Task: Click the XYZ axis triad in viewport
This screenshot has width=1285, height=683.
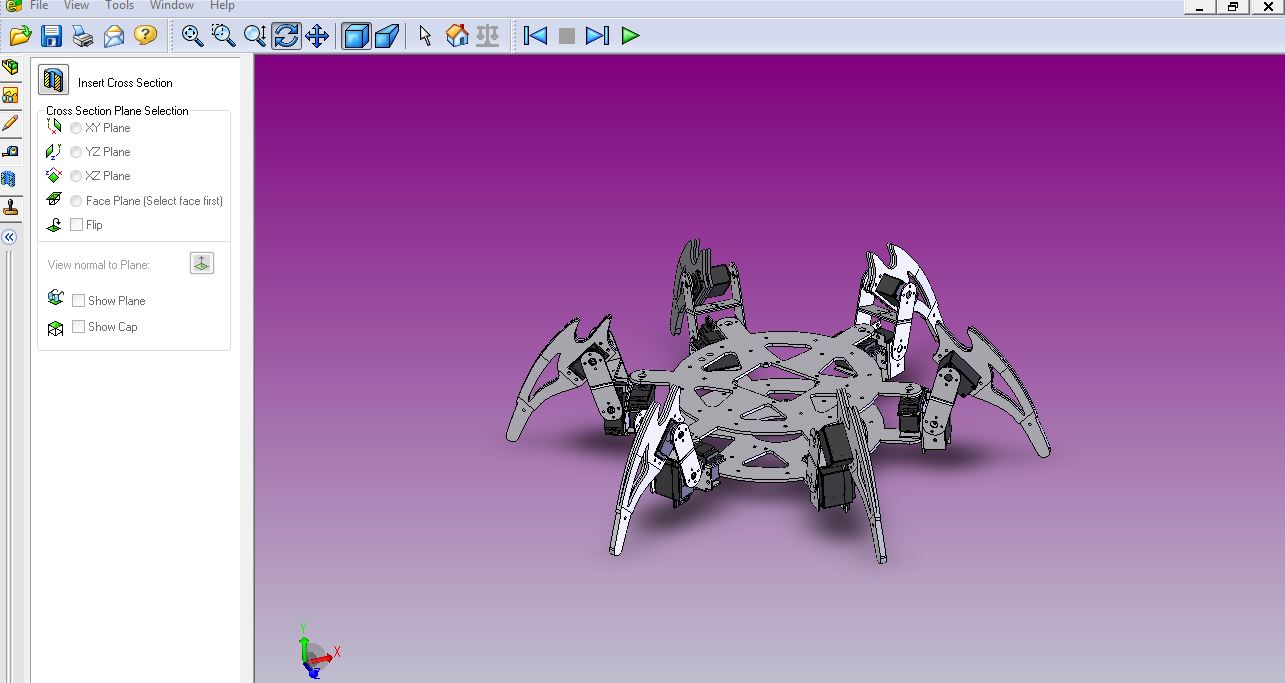Action: tap(318, 653)
